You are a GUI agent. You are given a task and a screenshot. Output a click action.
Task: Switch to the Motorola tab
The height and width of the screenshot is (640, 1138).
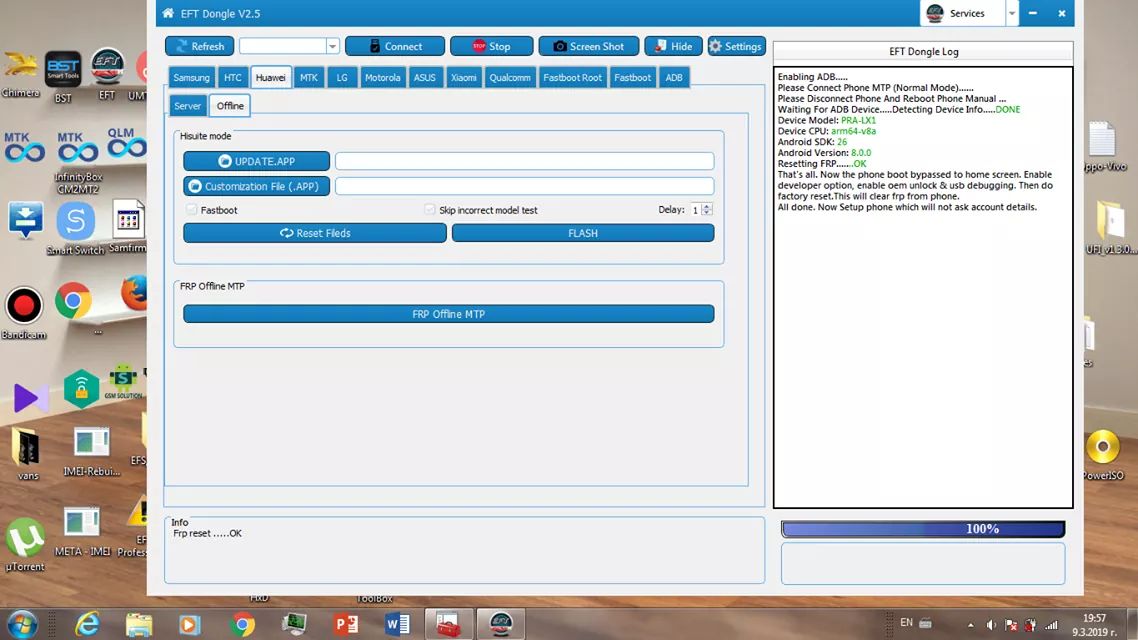(x=382, y=78)
